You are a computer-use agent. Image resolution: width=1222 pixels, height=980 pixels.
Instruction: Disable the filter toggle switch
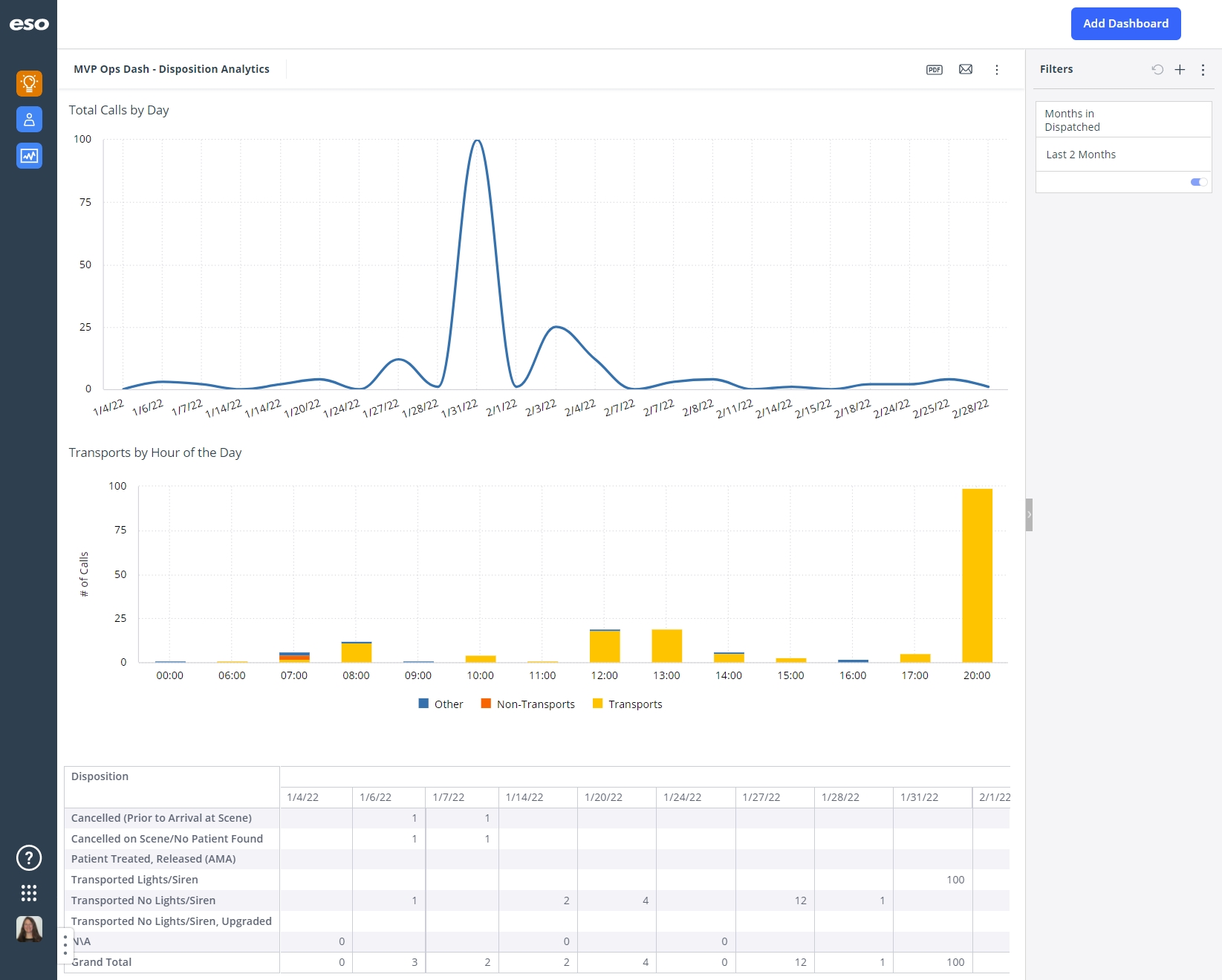1197,182
